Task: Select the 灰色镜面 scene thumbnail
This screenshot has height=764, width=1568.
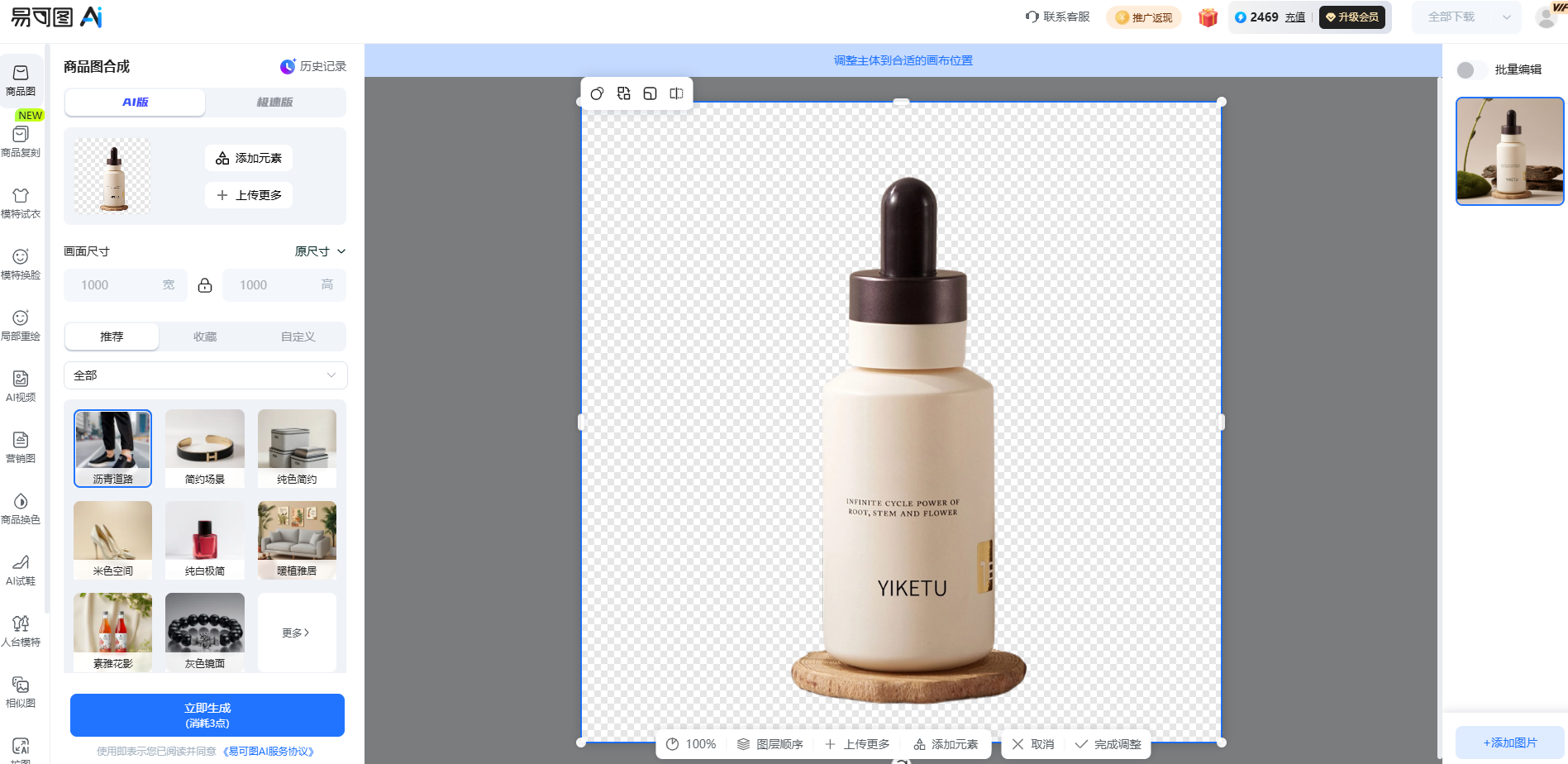Action: [205, 632]
